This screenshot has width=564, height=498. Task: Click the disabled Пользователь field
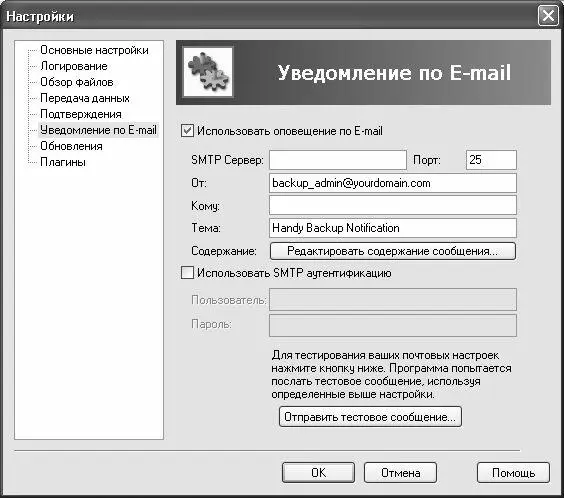393,299
